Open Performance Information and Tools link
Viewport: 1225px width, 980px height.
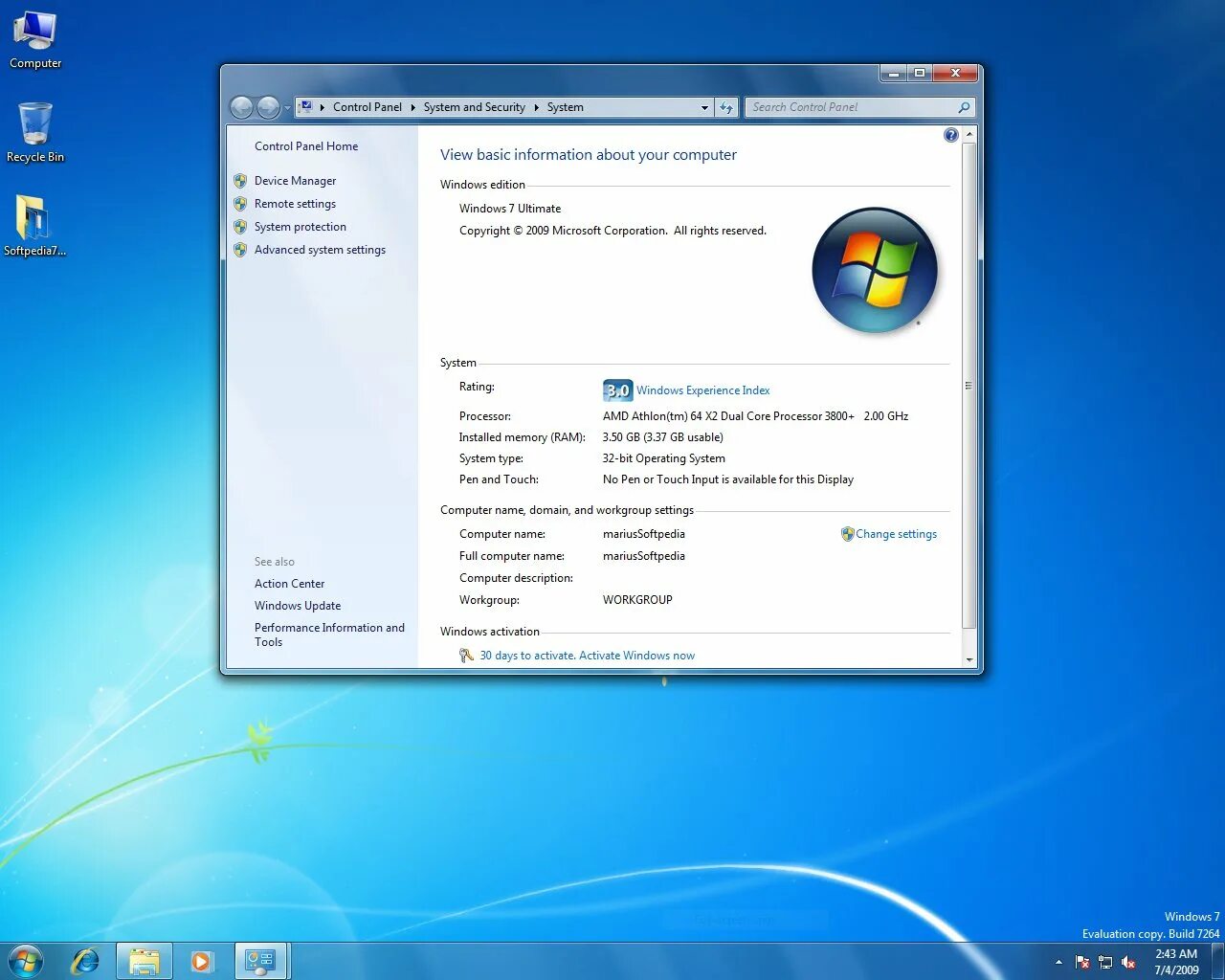coord(329,635)
